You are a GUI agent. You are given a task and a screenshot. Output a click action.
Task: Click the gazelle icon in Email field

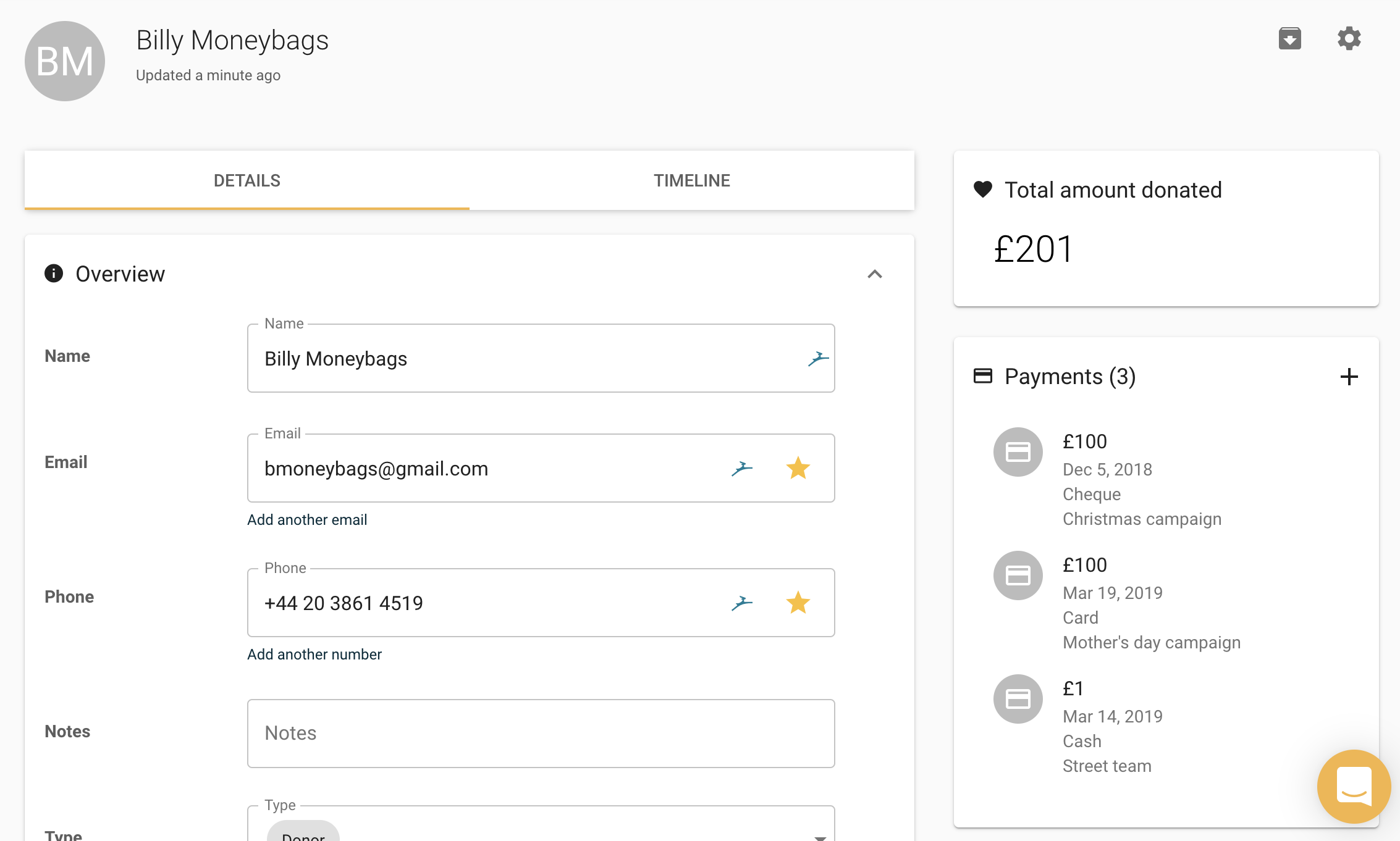click(x=741, y=469)
